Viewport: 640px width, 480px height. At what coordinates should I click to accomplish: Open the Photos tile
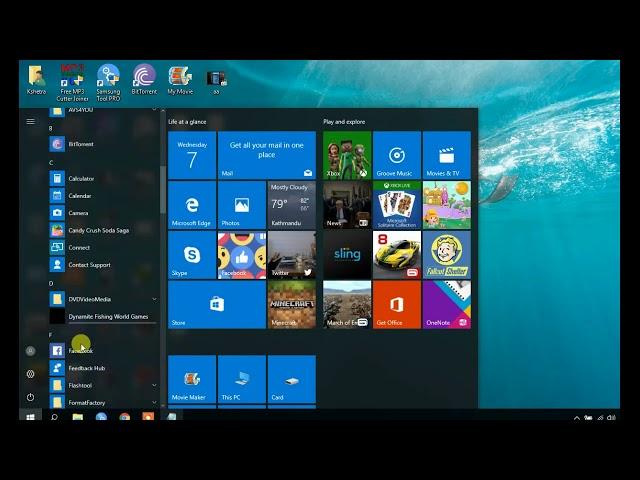[x=242, y=205]
